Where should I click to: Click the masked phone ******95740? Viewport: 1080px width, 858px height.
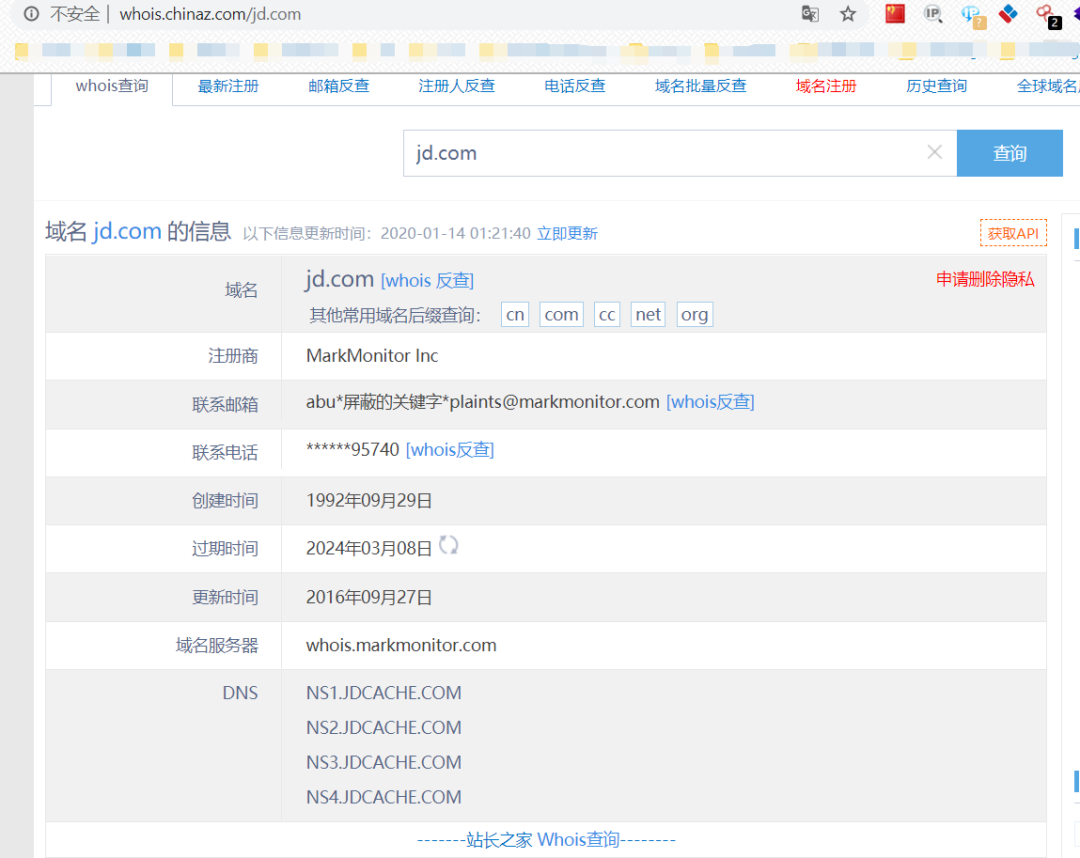click(353, 450)
